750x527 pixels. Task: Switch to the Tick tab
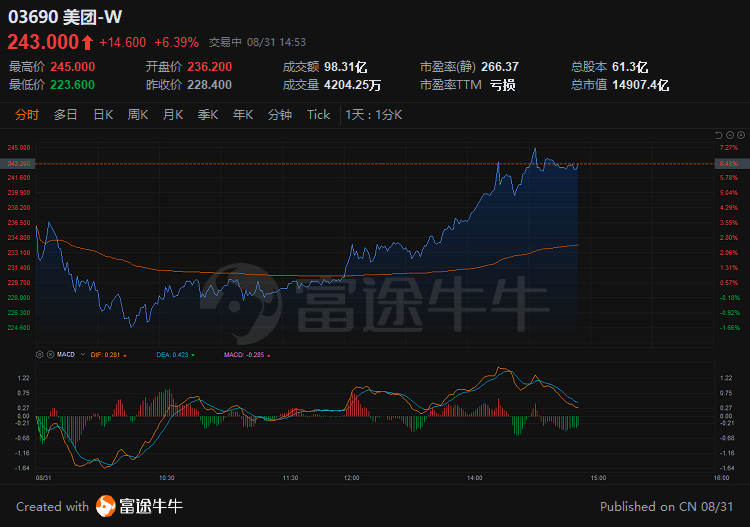(319, 115)
